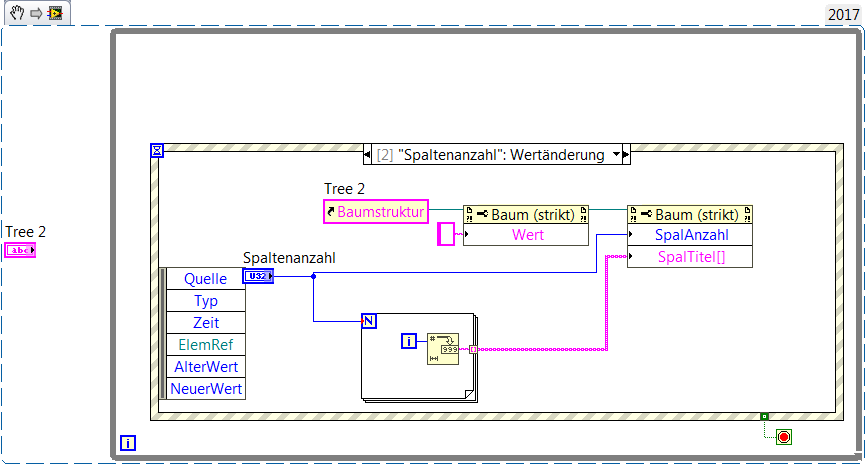Go to previous event case
866x465 pixels.
tap(367, 155)
